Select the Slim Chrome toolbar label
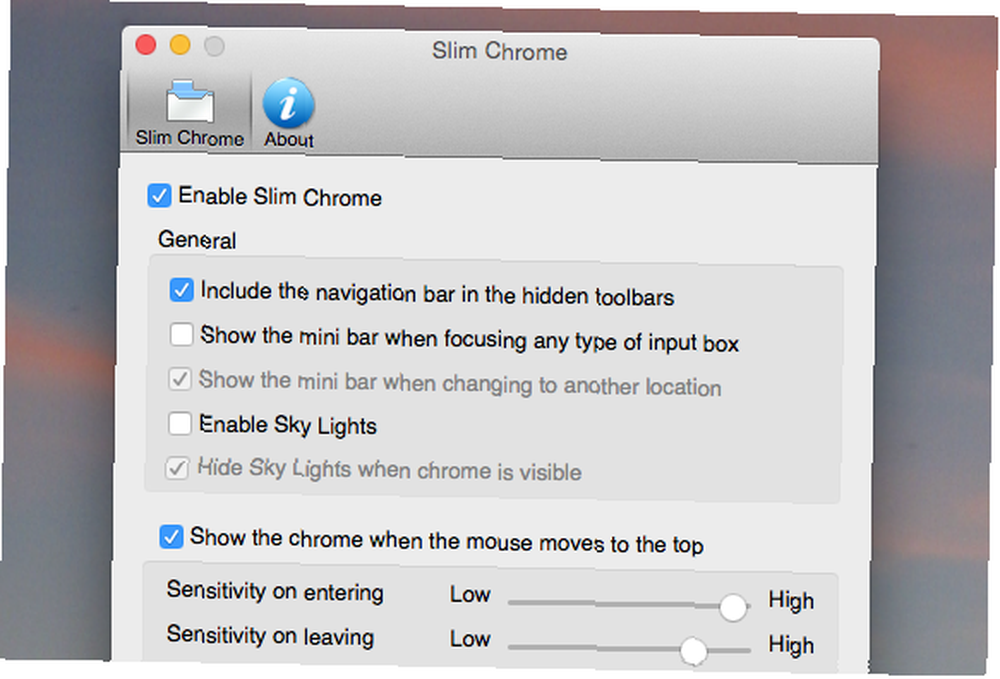This screenshot has height=679, width=1000. click(x=189, y=138)
